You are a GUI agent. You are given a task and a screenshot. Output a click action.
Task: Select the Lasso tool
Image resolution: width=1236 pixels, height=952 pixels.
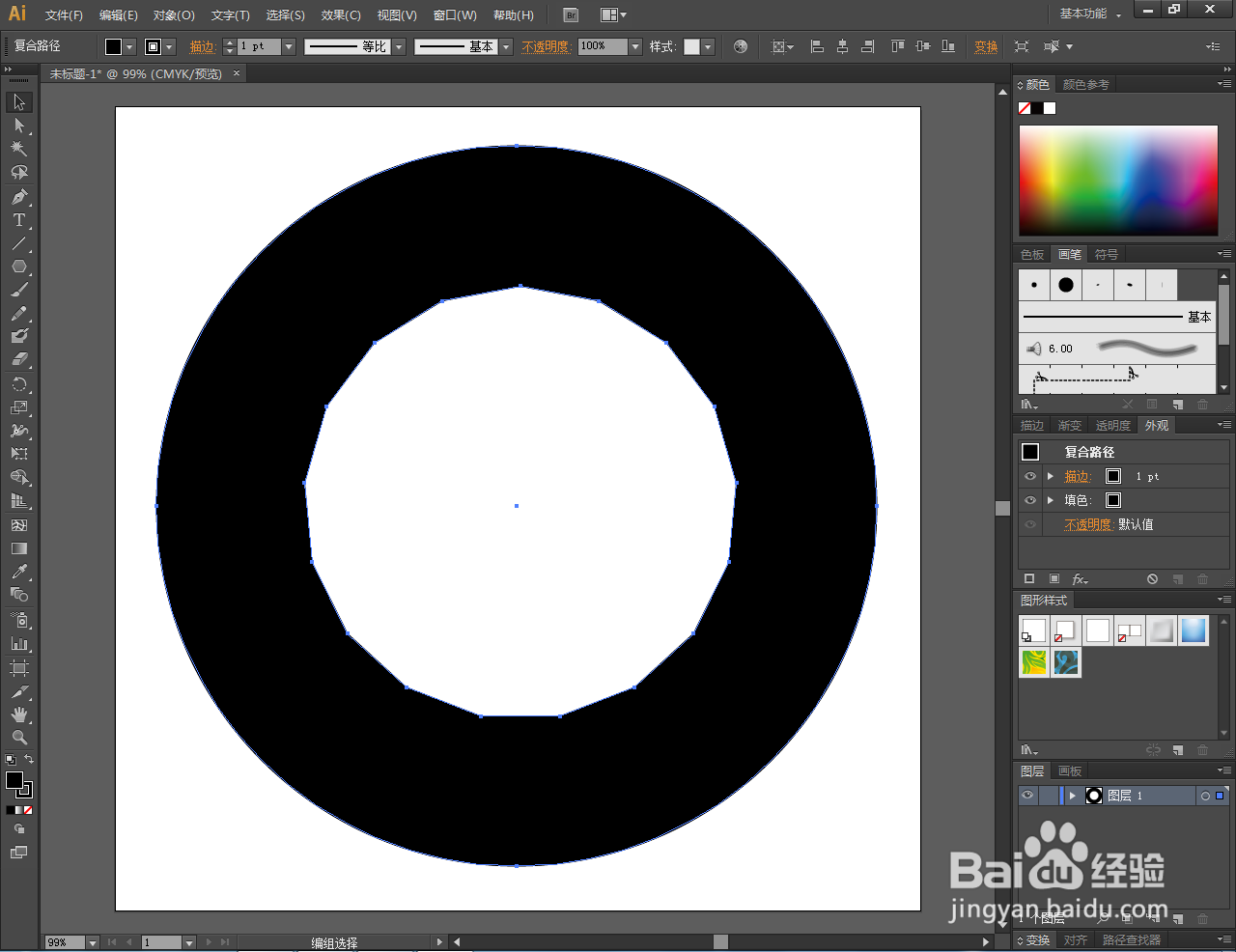pos(18,172)
